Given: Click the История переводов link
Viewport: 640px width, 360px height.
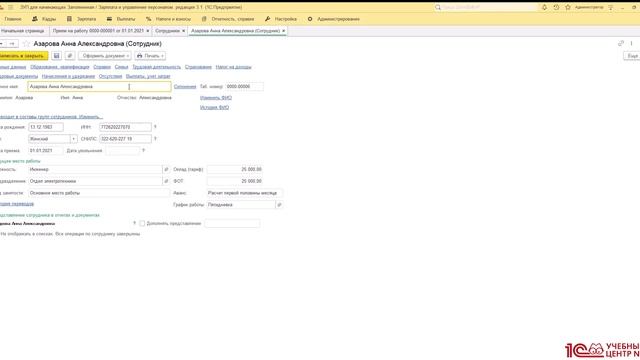Looking at the screenshot, I should click(x=17, y=204).
